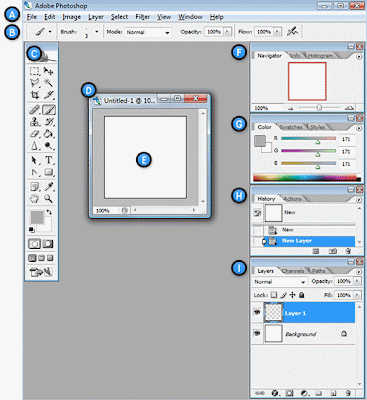Image resolution: width=367 pixels, height=400 pixels.
Task: Switch to the Channels tab
Action: (293, 271)
